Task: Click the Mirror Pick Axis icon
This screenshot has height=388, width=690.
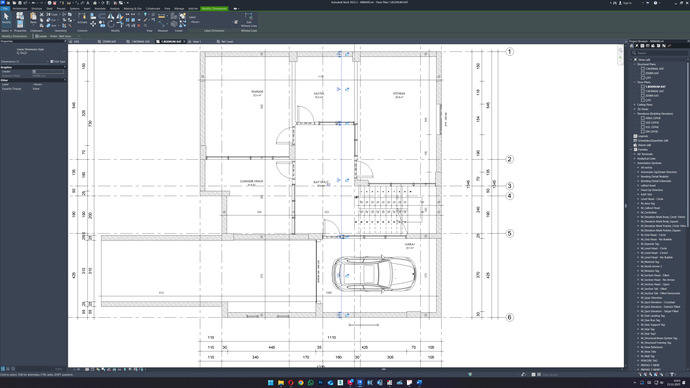Action: point(110,17)
